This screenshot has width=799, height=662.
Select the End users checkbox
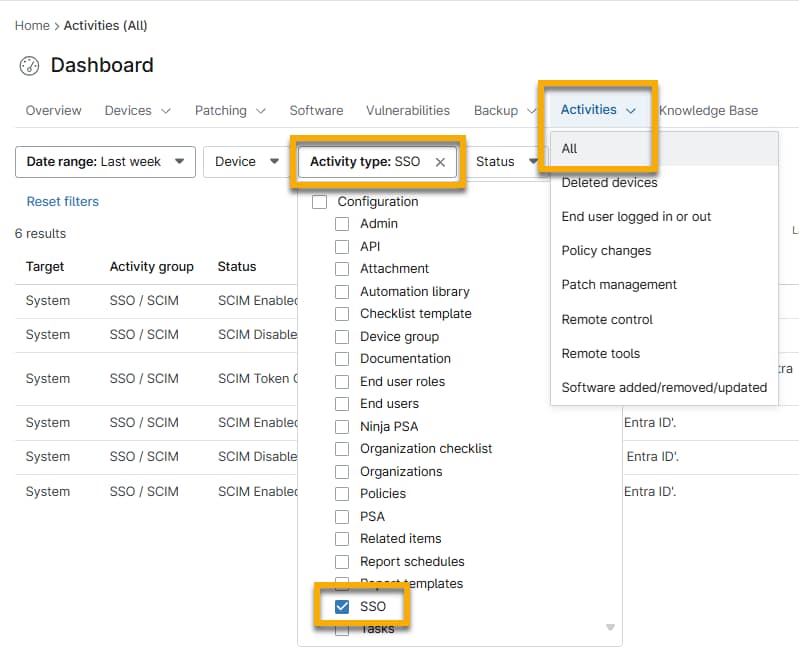click(342, 404)
